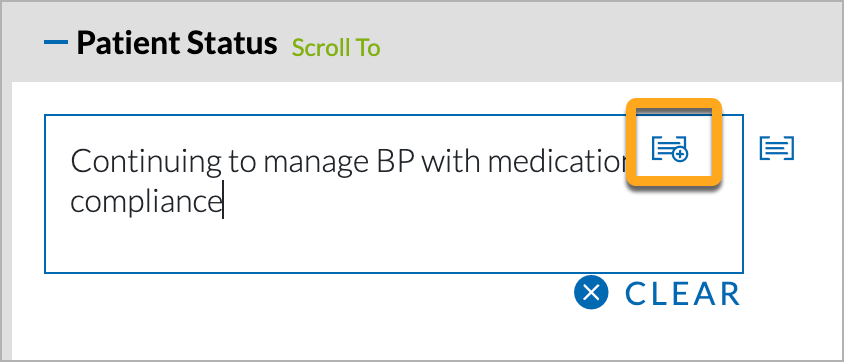Place cursor on the word compliance
This screenshot has height=362, width=844.
pyautogui.click(x=146, y=203)
